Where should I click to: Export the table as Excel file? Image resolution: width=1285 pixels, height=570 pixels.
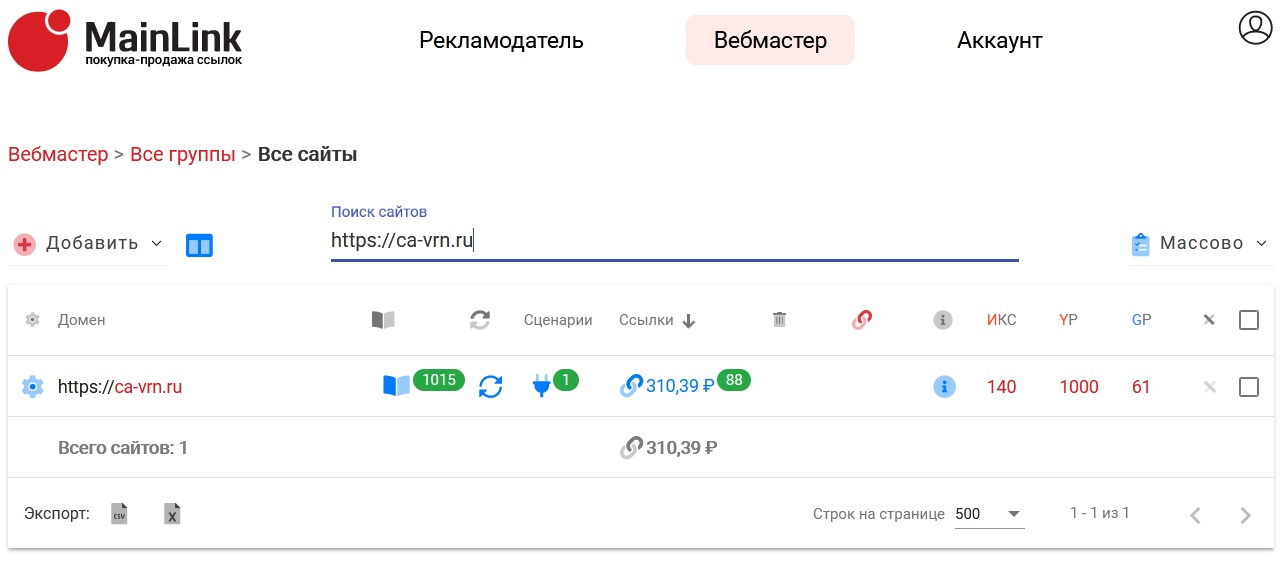pyautogui.click(x=172, y=514)
